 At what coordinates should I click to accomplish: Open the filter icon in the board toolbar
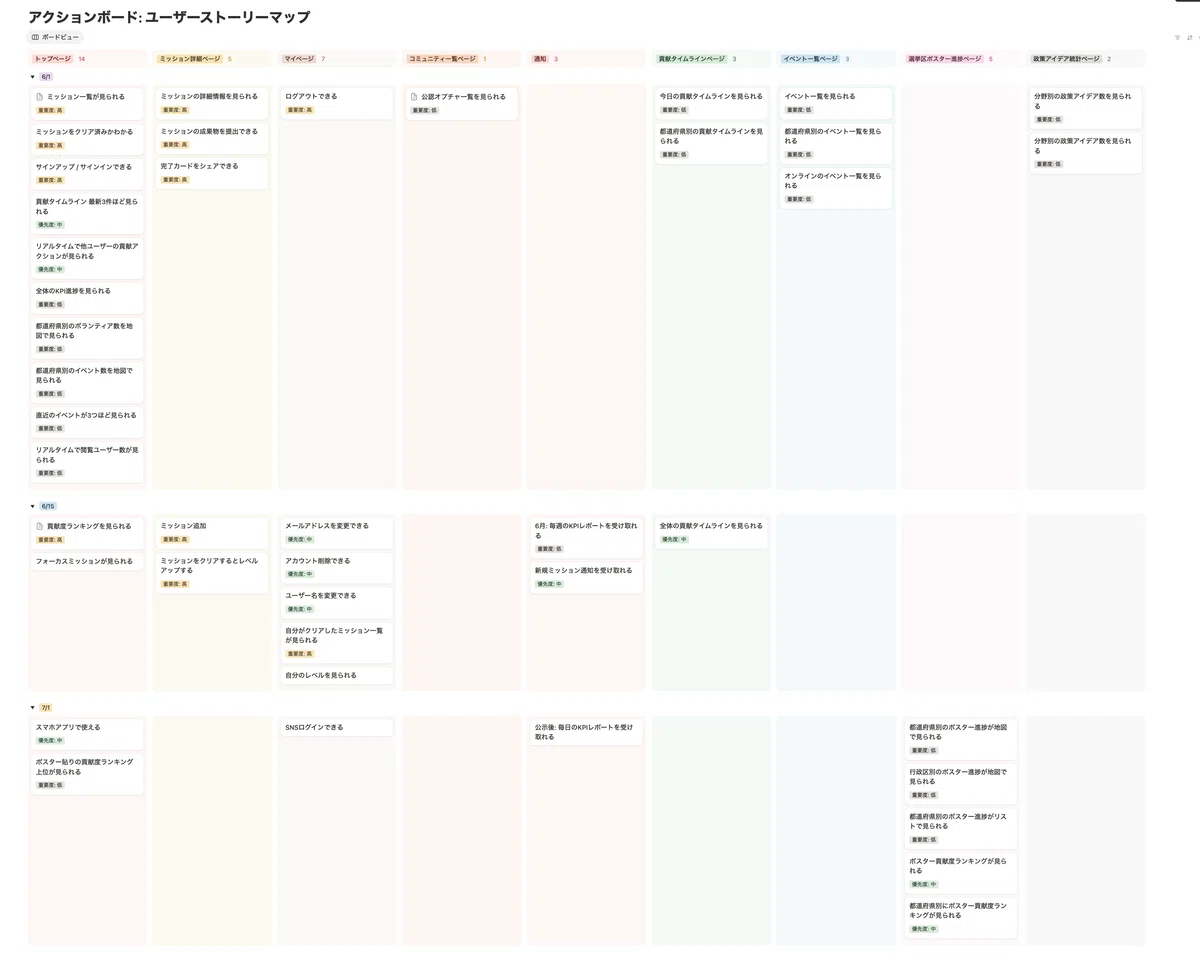[1177, 37]
